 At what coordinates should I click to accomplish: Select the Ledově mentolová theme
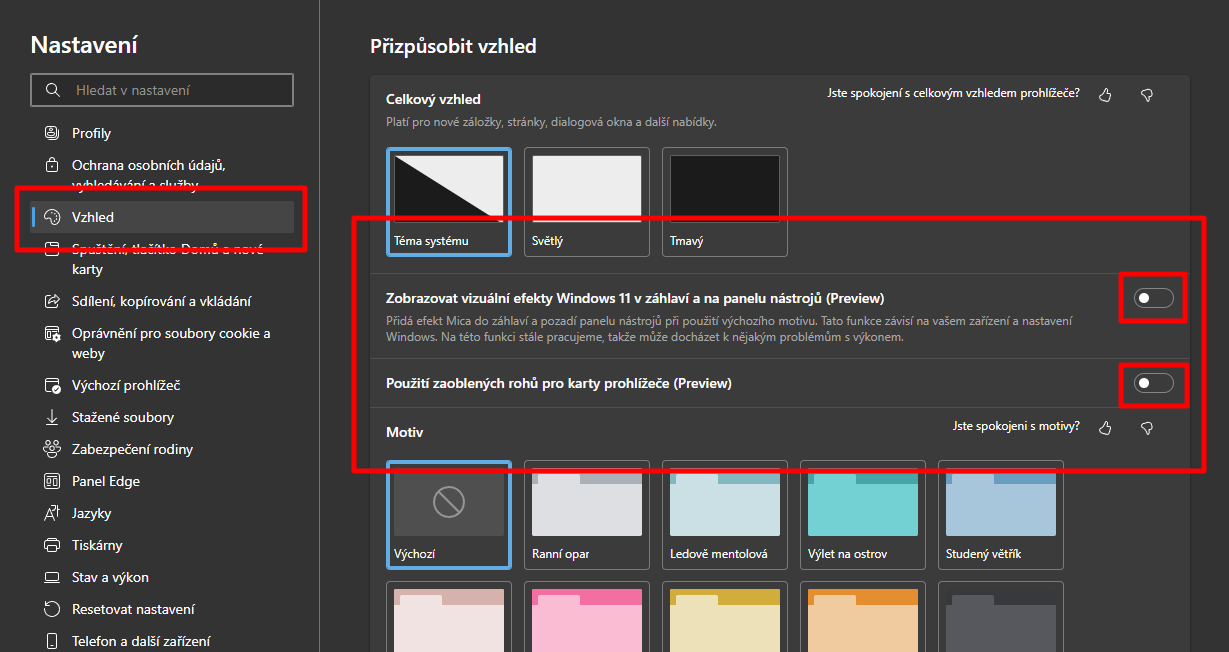(x=725, y=515)
